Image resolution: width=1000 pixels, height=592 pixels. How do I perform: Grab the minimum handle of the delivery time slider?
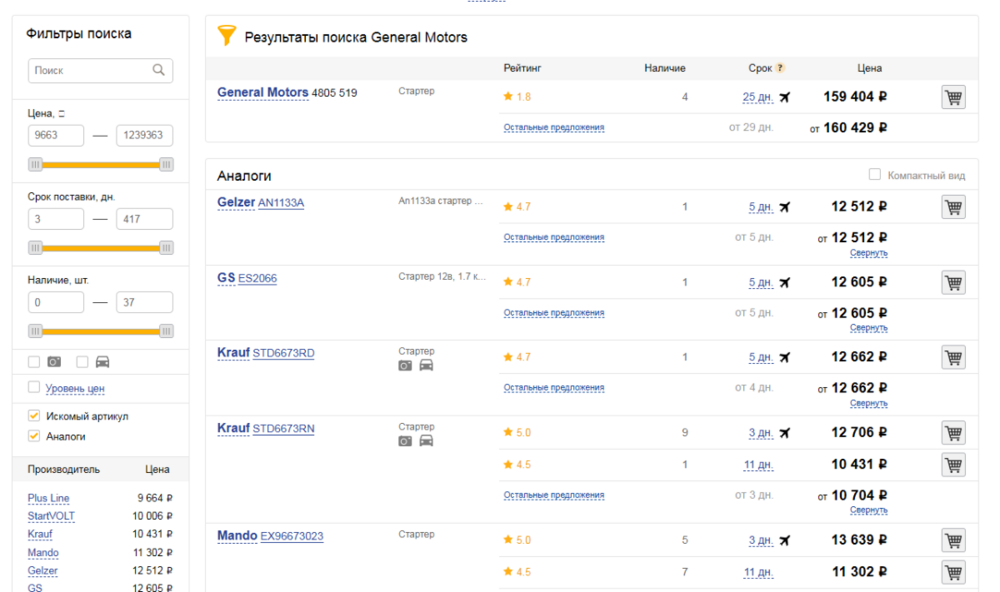coord(35,248)
